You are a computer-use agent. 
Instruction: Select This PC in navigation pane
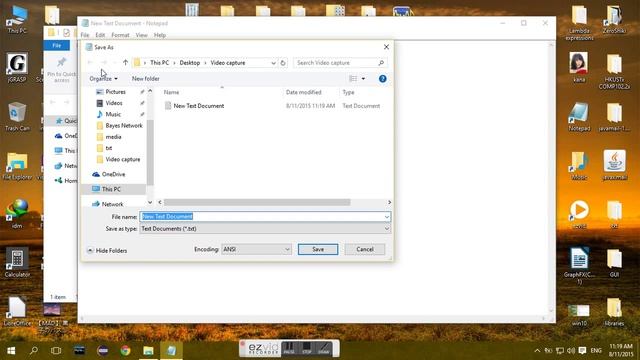click(111, 189)
